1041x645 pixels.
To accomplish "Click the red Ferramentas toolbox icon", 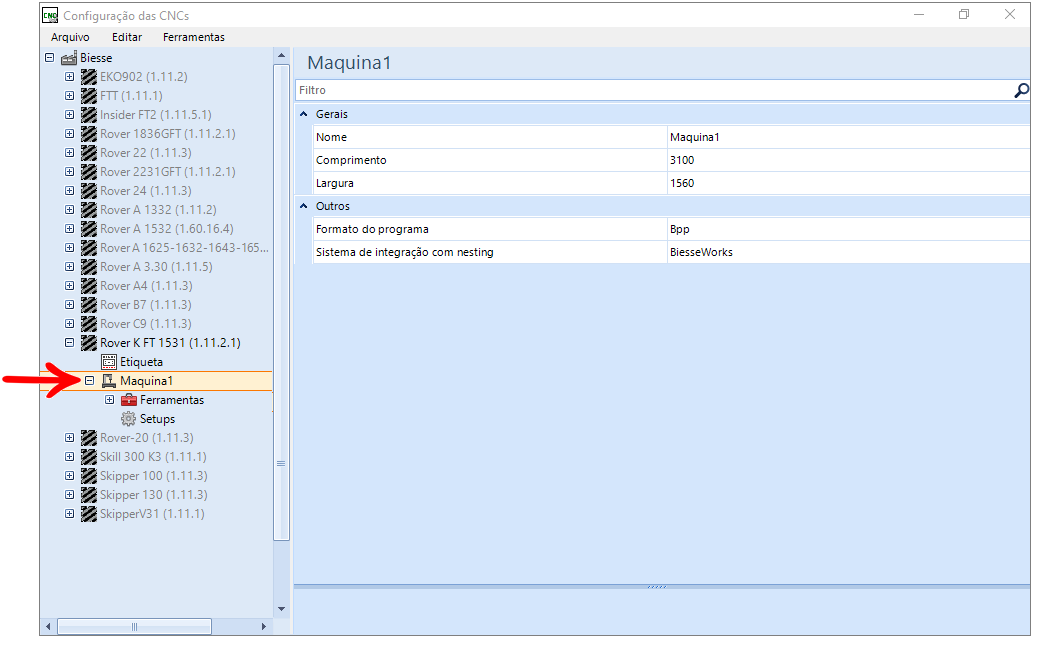I will (129, 400).
